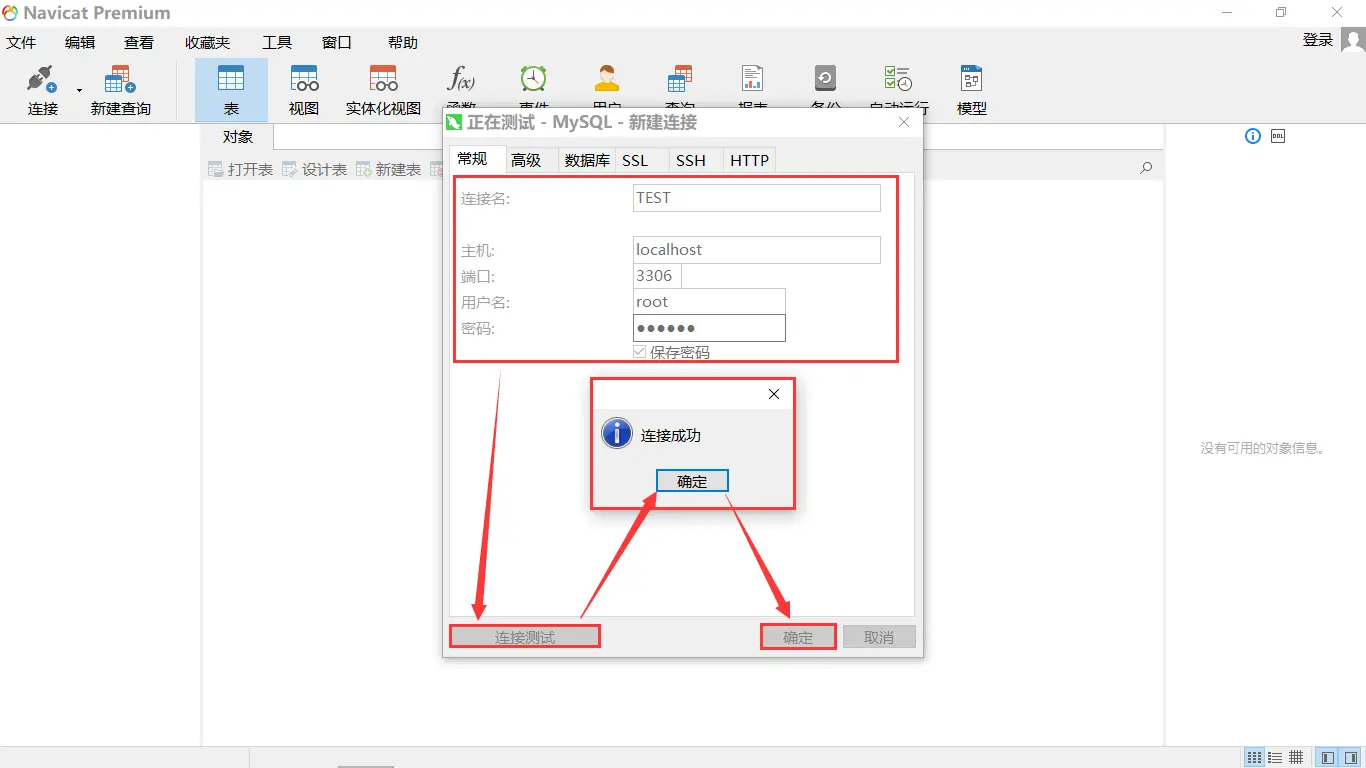This screenshot has width=1366, height=768.
Task: Open the 文件 menu
Action: (x=21, y=43)
